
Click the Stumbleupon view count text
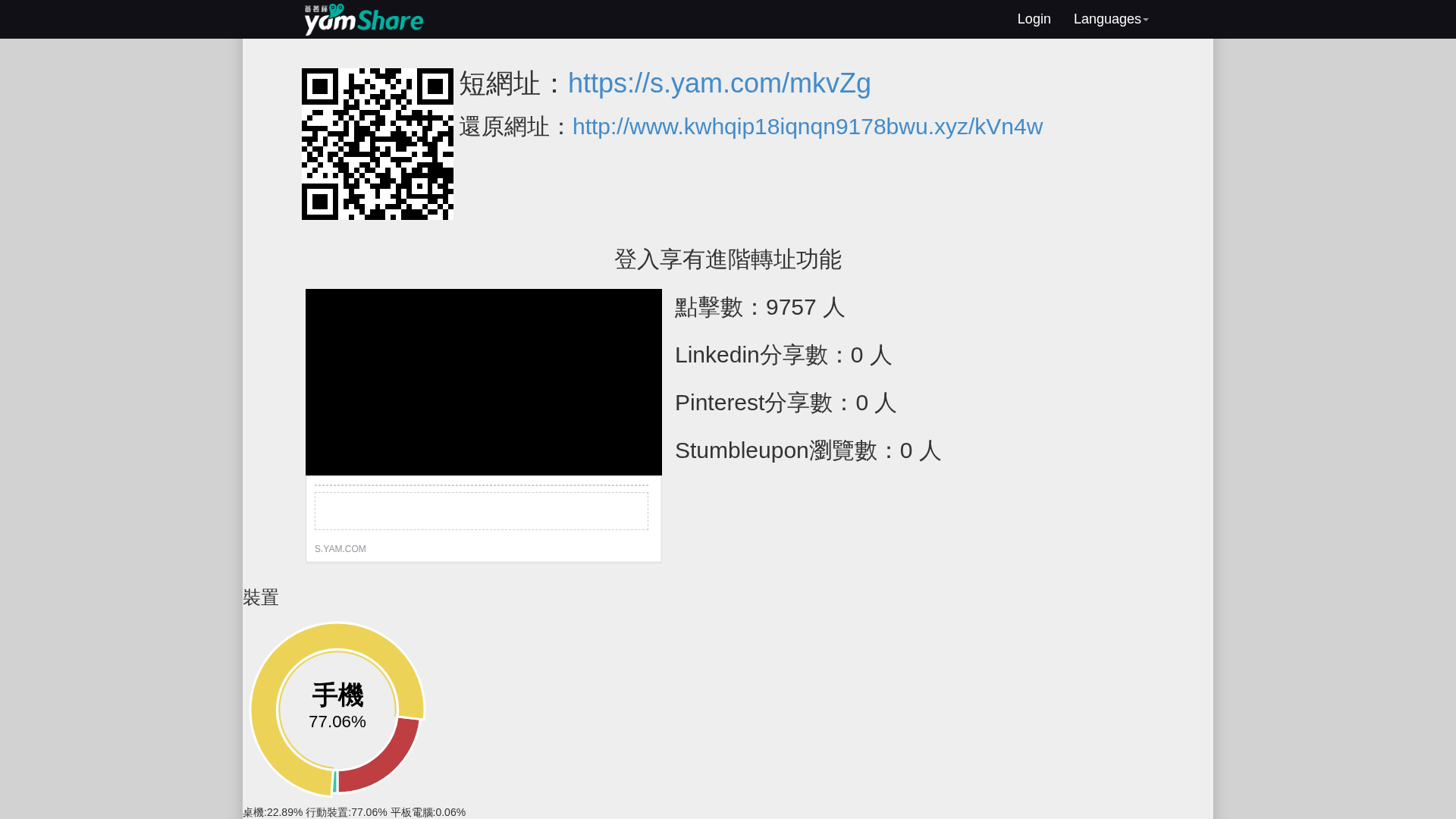[x=808, y=450]
